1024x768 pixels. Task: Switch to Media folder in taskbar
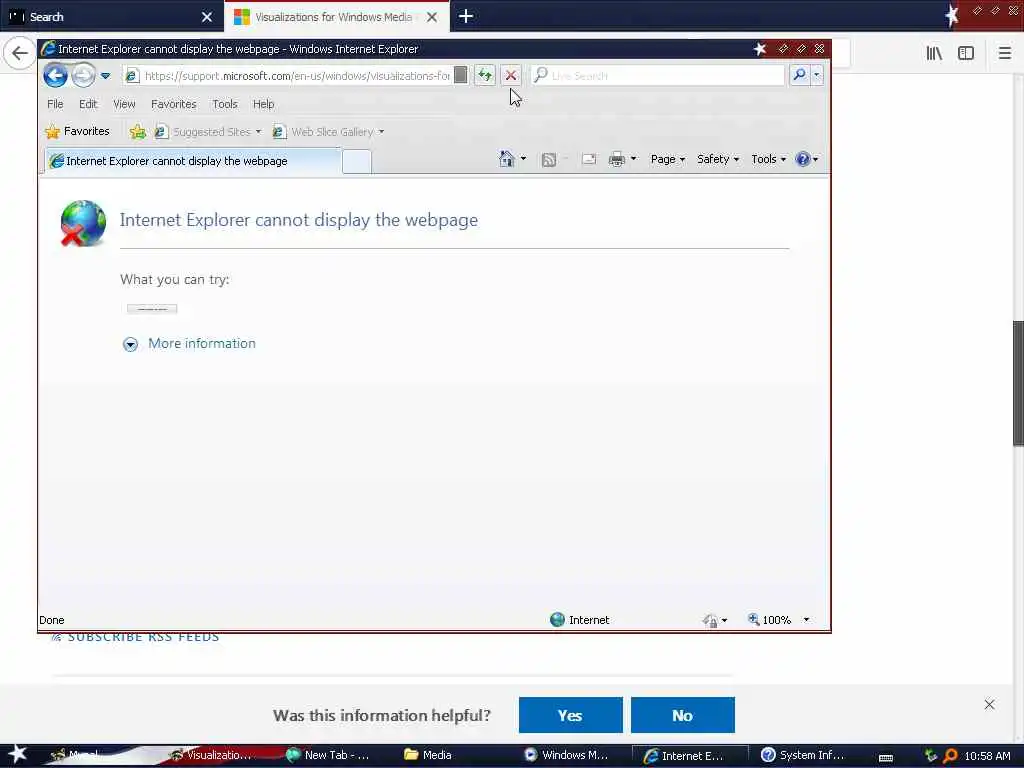[x=428, y=755]
